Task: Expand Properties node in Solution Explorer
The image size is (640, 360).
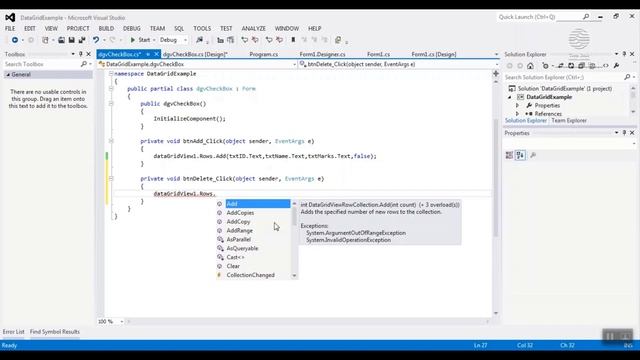Action: (x=518, y=105)
